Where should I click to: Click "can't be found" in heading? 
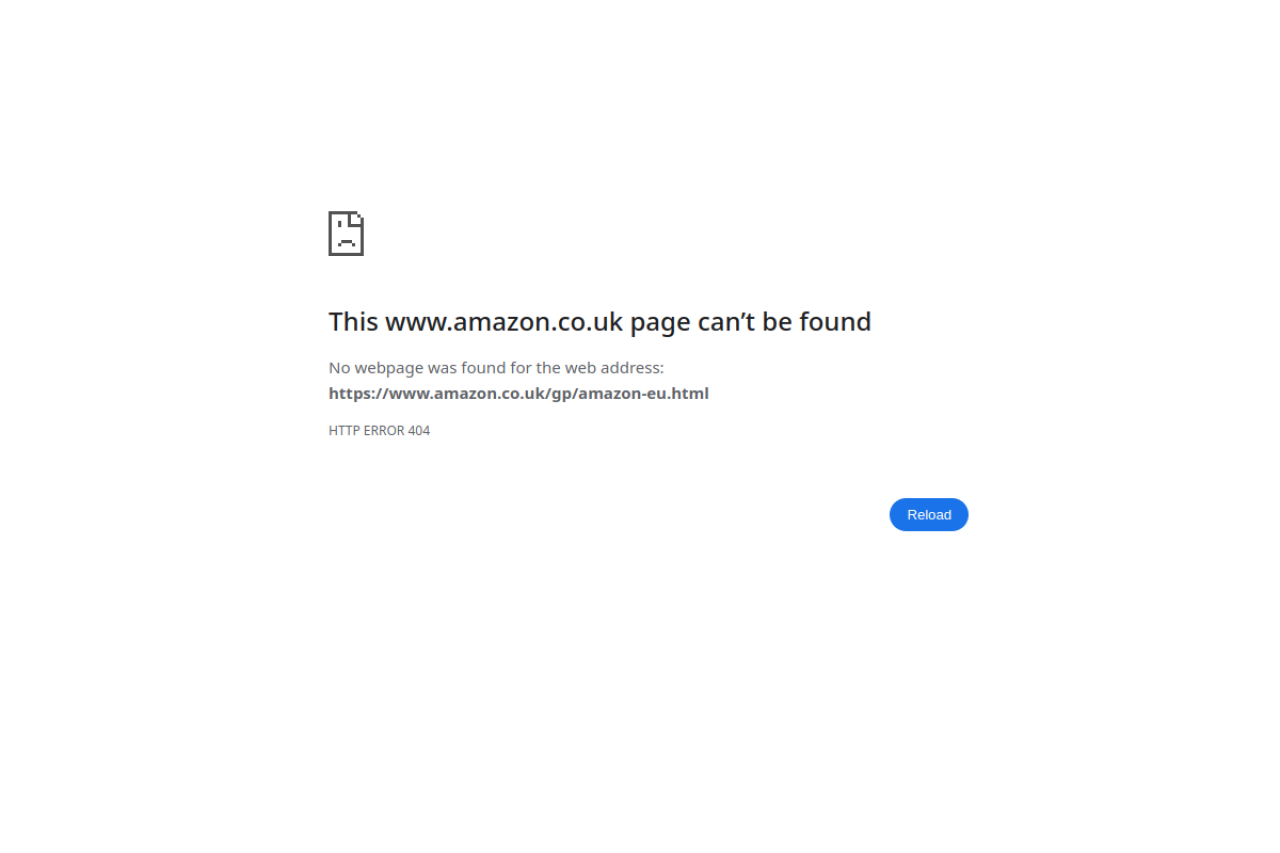(784, 322)
